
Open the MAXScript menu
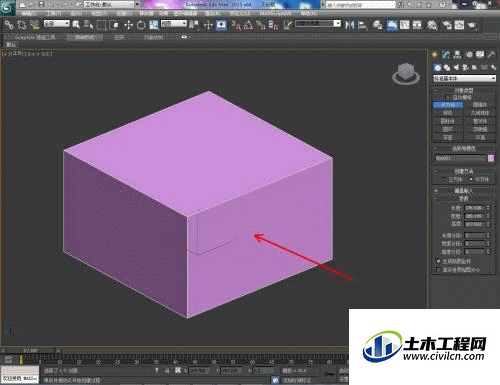(x=275, y=14)
